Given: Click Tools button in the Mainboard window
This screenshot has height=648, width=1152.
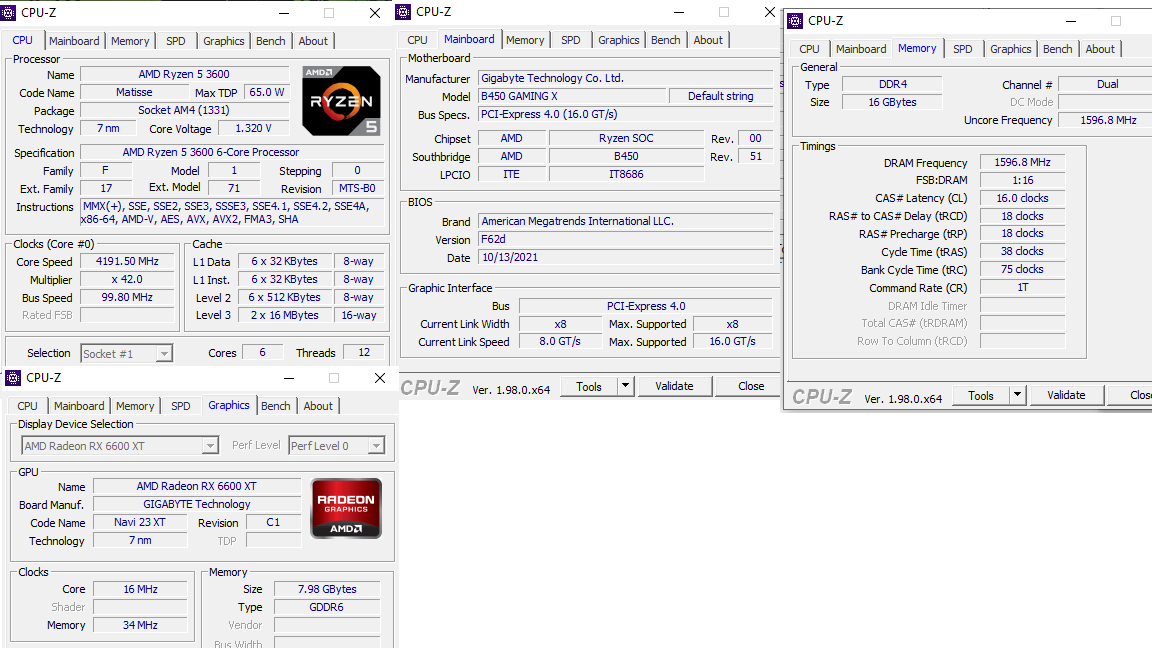Looking at the screenshot, I should click(x=588, y=386).
